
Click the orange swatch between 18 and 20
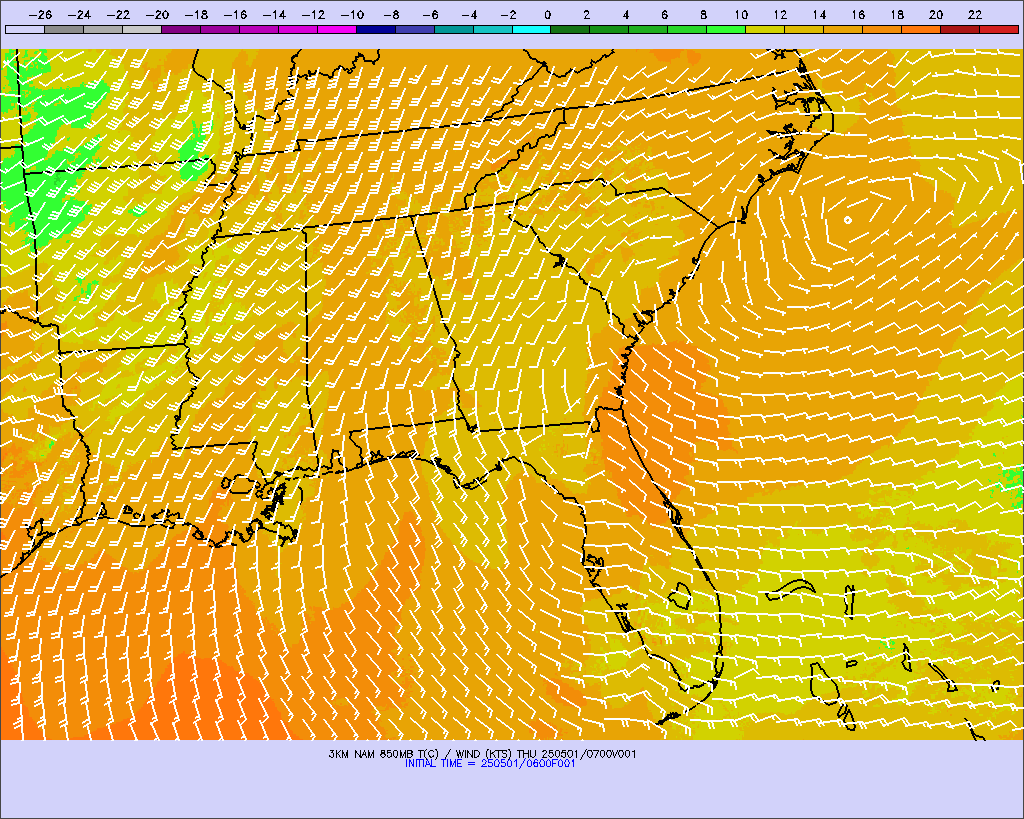click(x=921, y=29)
